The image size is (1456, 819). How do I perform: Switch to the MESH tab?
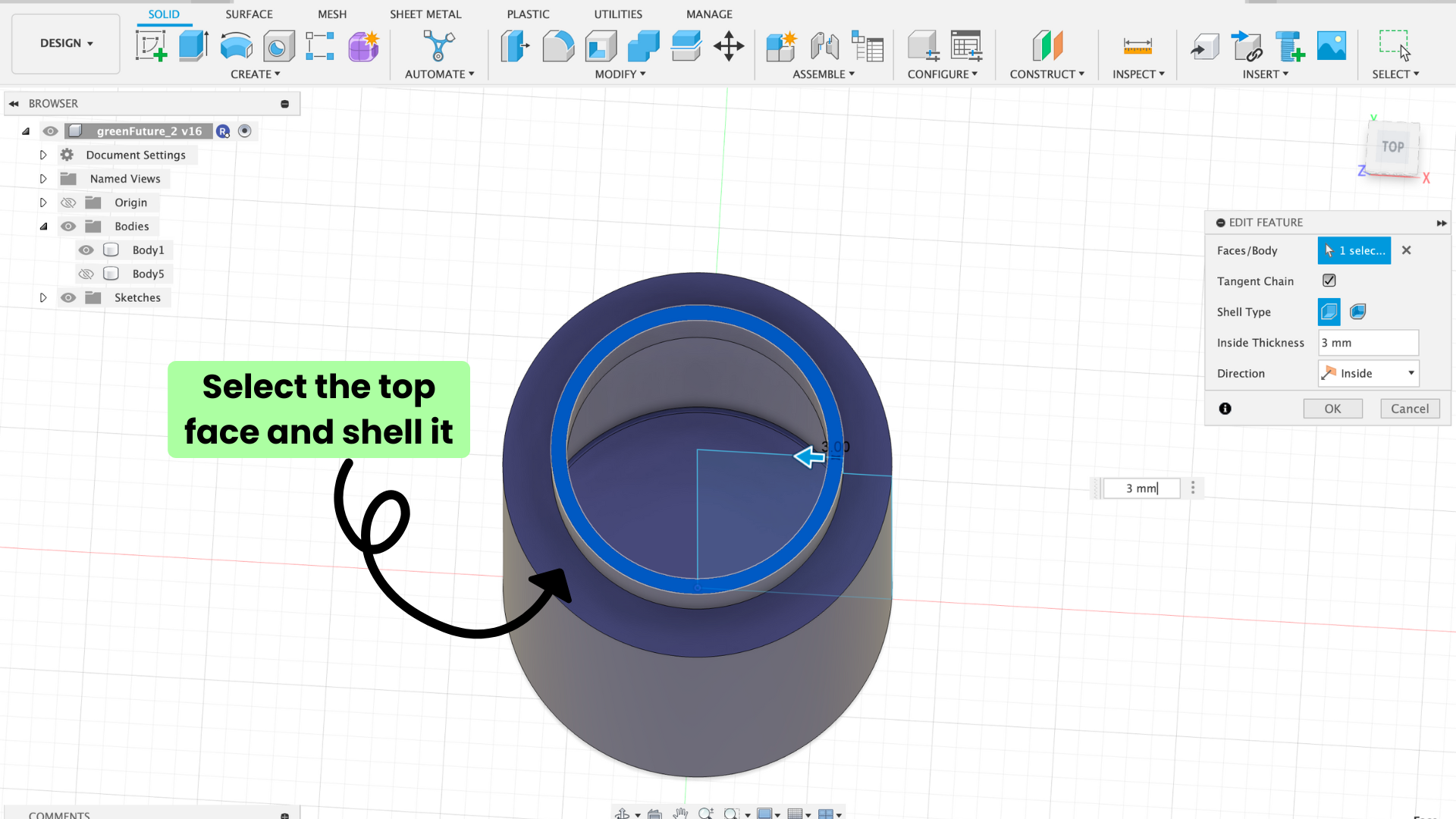[332, 14]
